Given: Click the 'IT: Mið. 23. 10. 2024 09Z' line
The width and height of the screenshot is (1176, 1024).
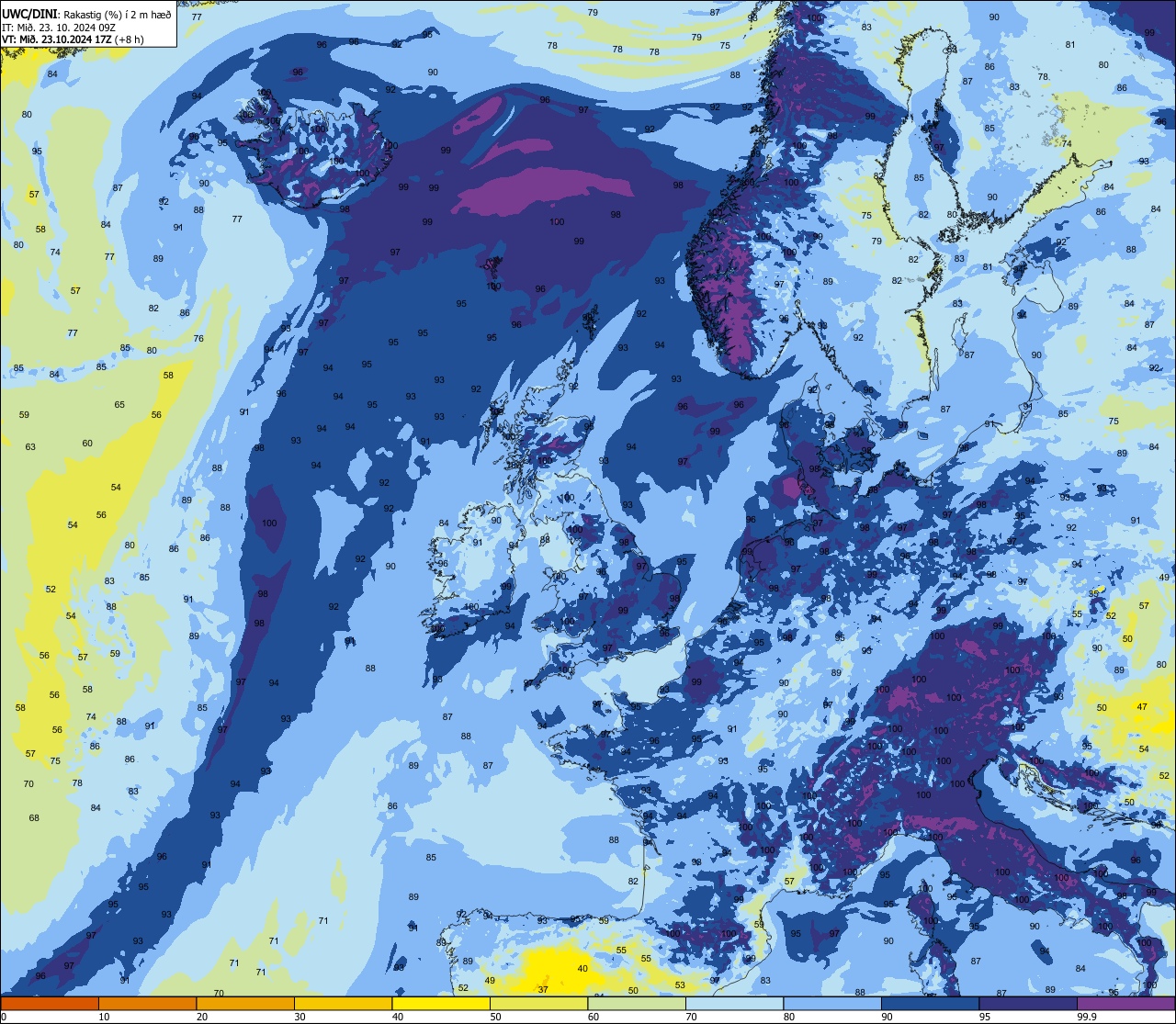Looking at the screenshot, I should (58, 28).
